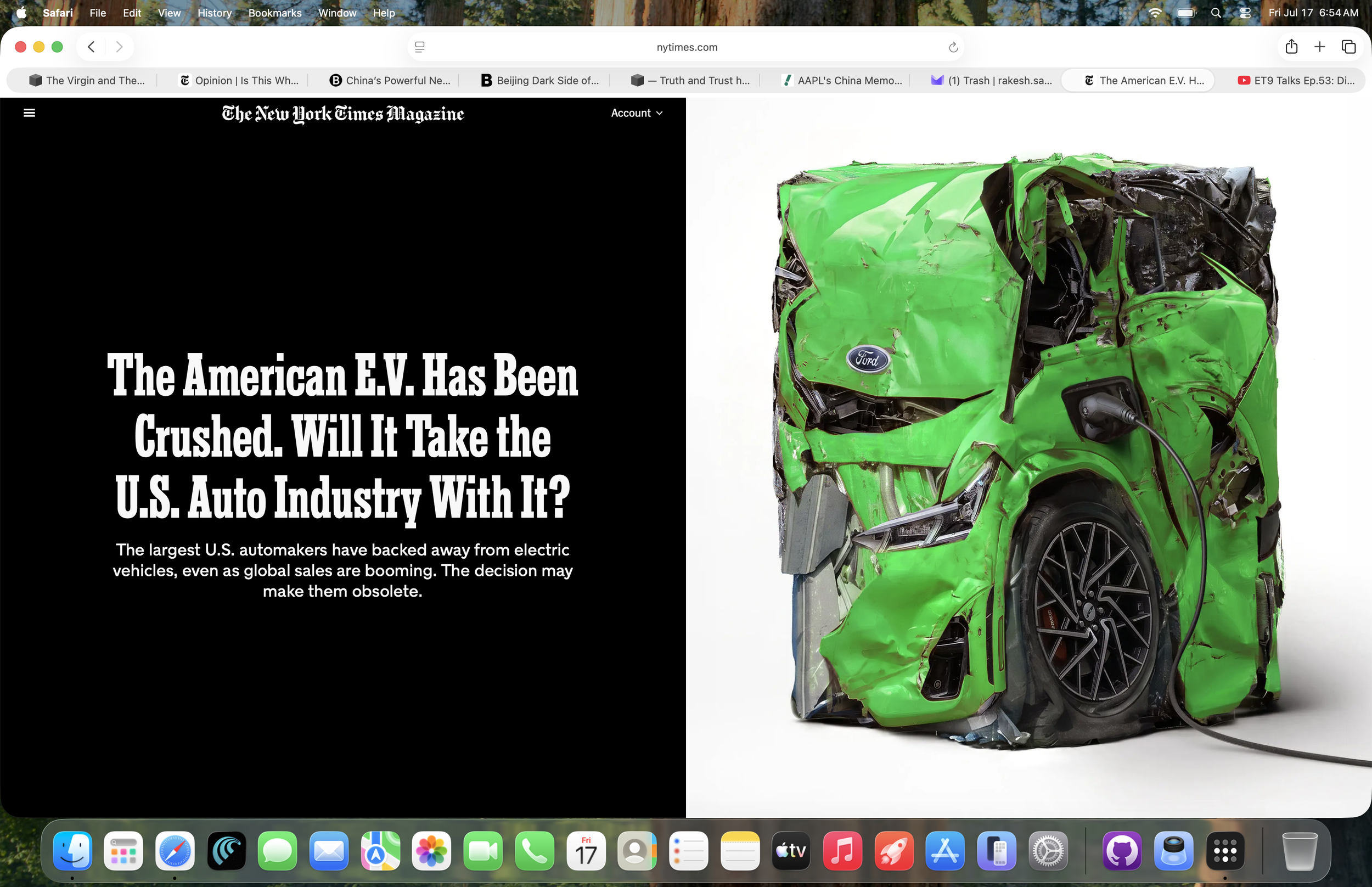Open GitHub Desktop in the Dock
This screenshot has height=887, width=1372.
(x=1122, y=850)
